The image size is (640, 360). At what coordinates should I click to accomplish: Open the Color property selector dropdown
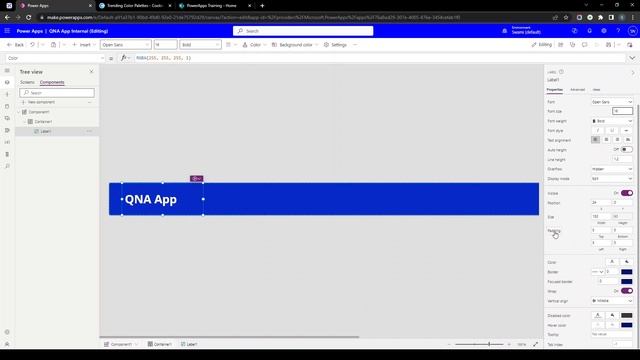point(56,58)
